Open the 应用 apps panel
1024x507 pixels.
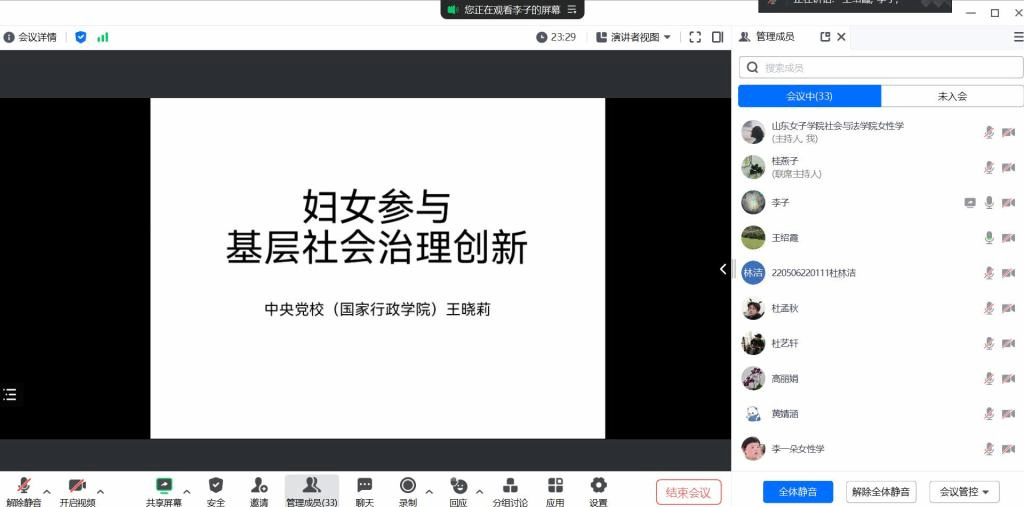555,490
